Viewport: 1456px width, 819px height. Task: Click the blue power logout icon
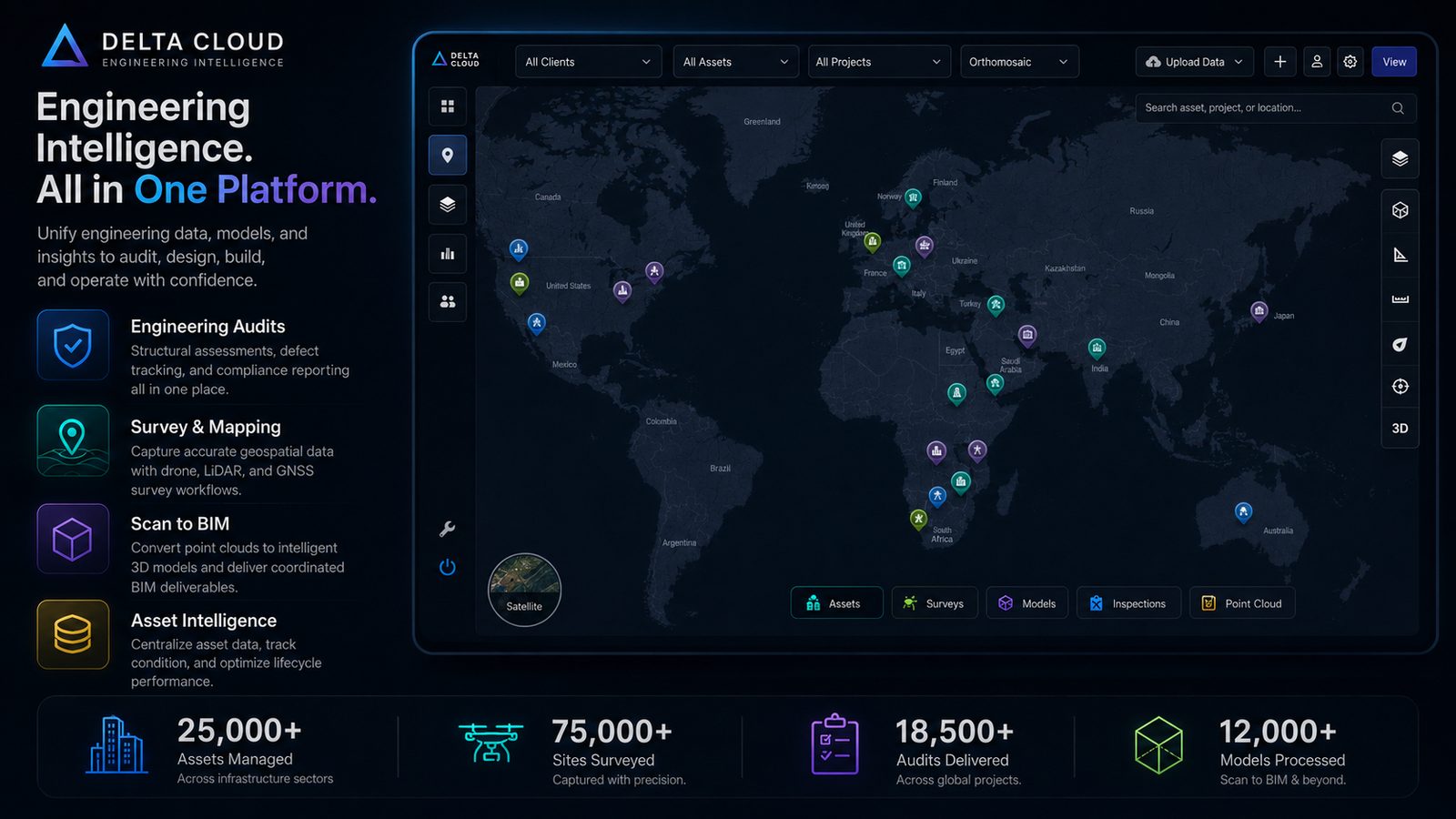447,567
